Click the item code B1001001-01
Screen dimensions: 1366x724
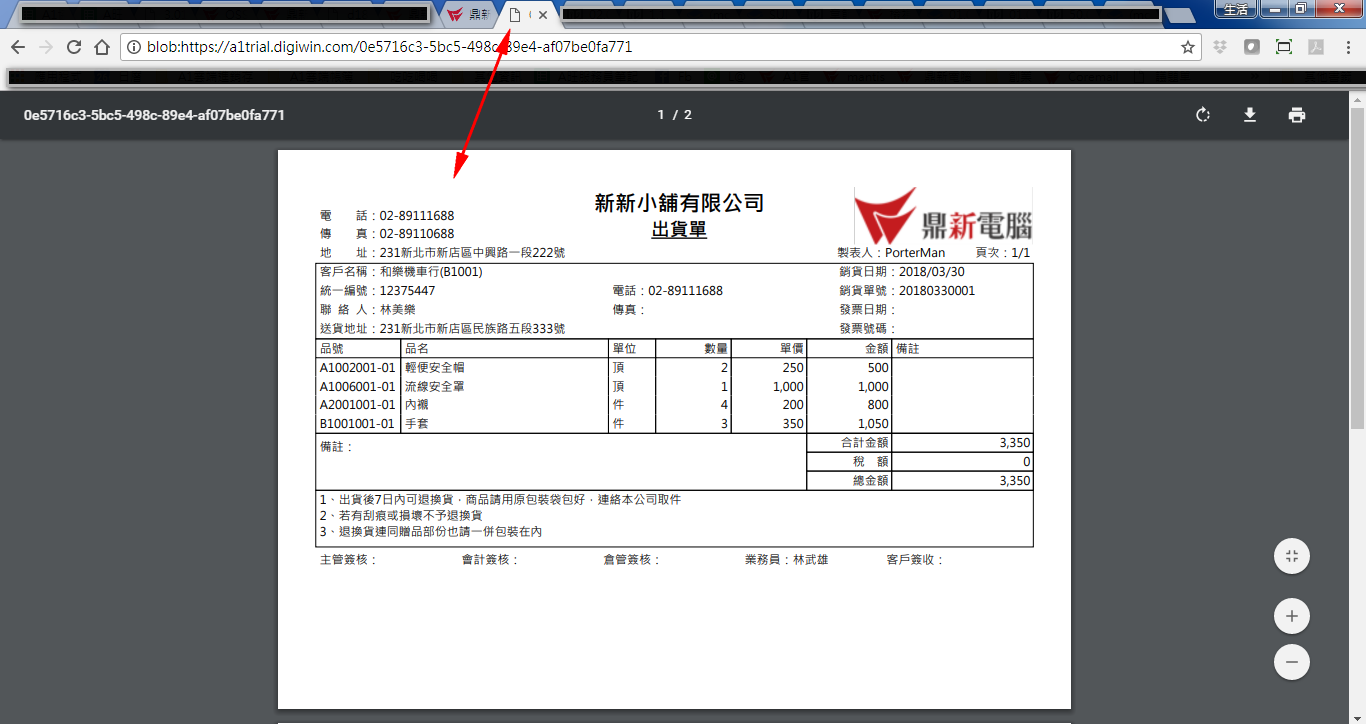358,424
